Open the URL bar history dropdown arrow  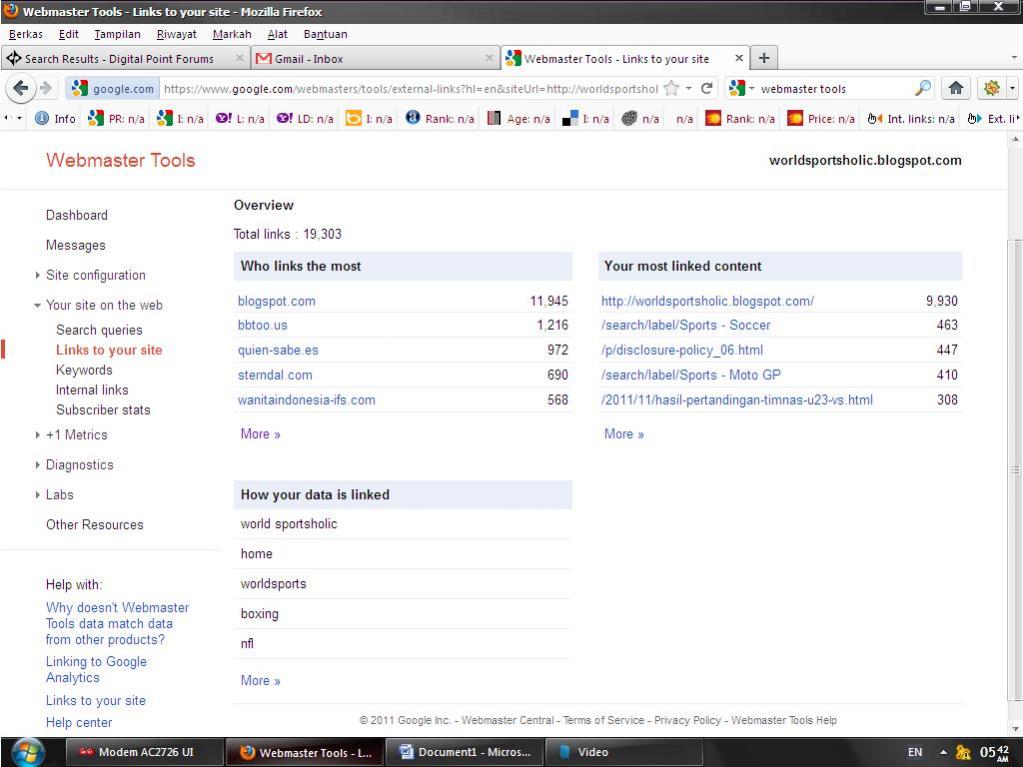(x=688, y=88)
